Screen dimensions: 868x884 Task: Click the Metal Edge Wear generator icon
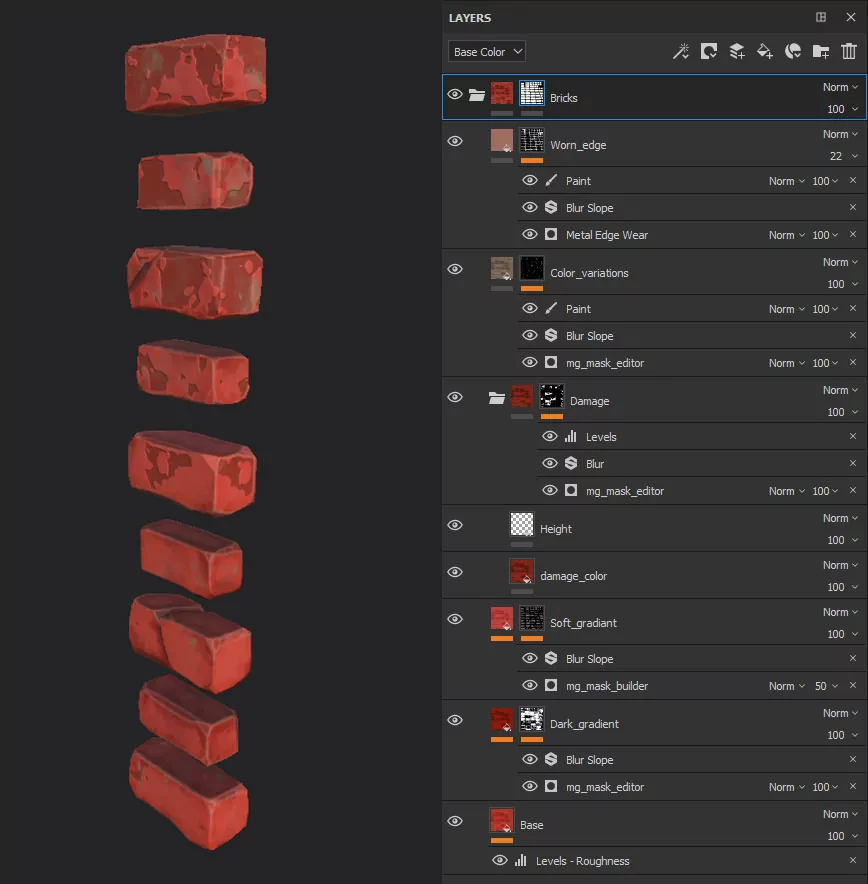(551, 235)
